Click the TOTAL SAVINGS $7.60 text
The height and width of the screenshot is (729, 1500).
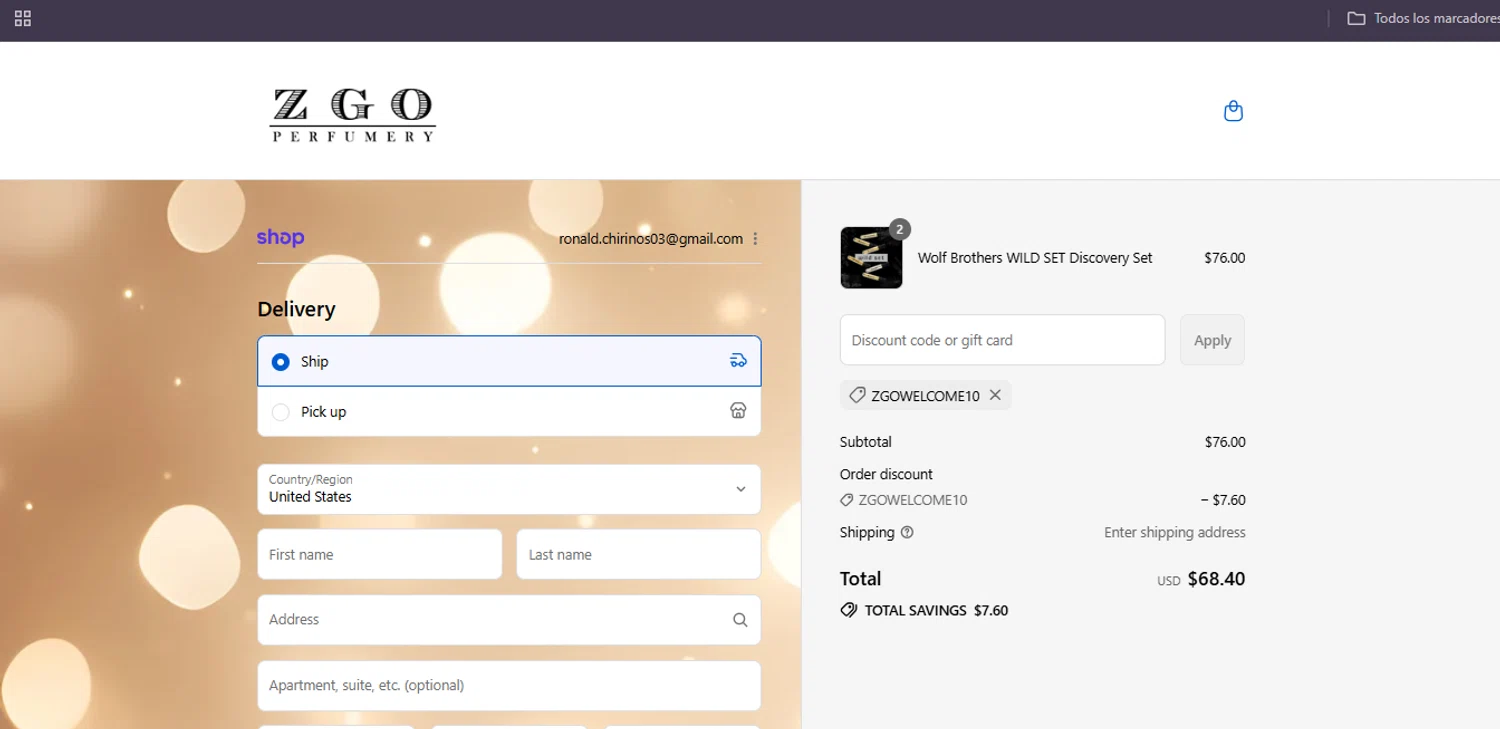click(x=936, y=610)
